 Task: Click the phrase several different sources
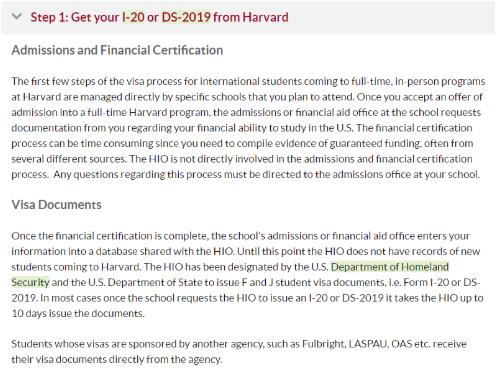pos(69,159)
